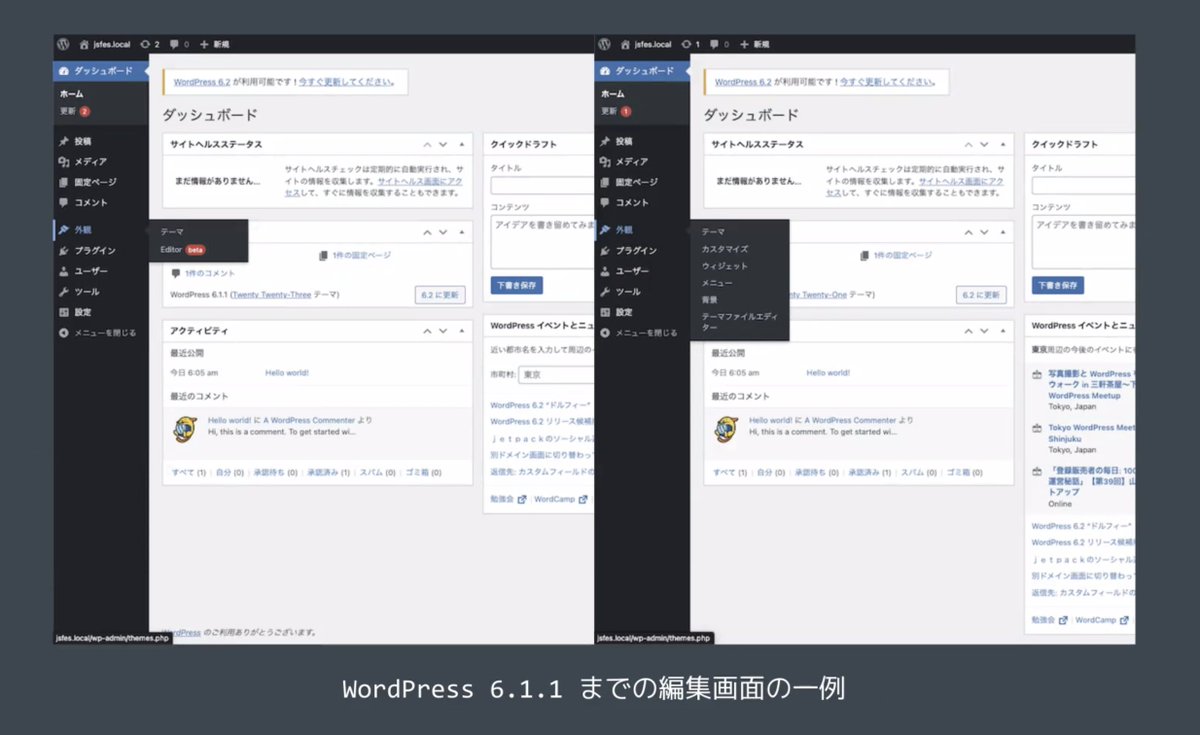
Task: Click 下書き保存 button in right dashboard
Action: pos(1058,285)
